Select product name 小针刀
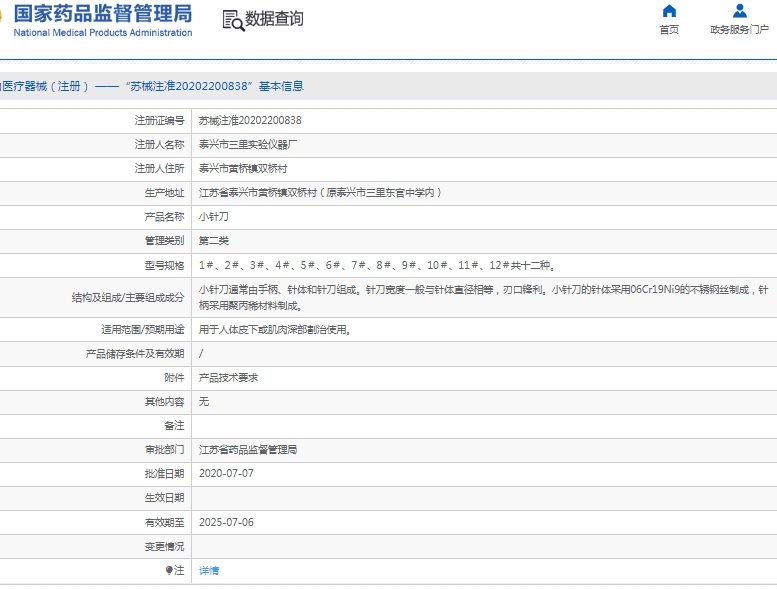Screen dimensions: 777x589 214,216
